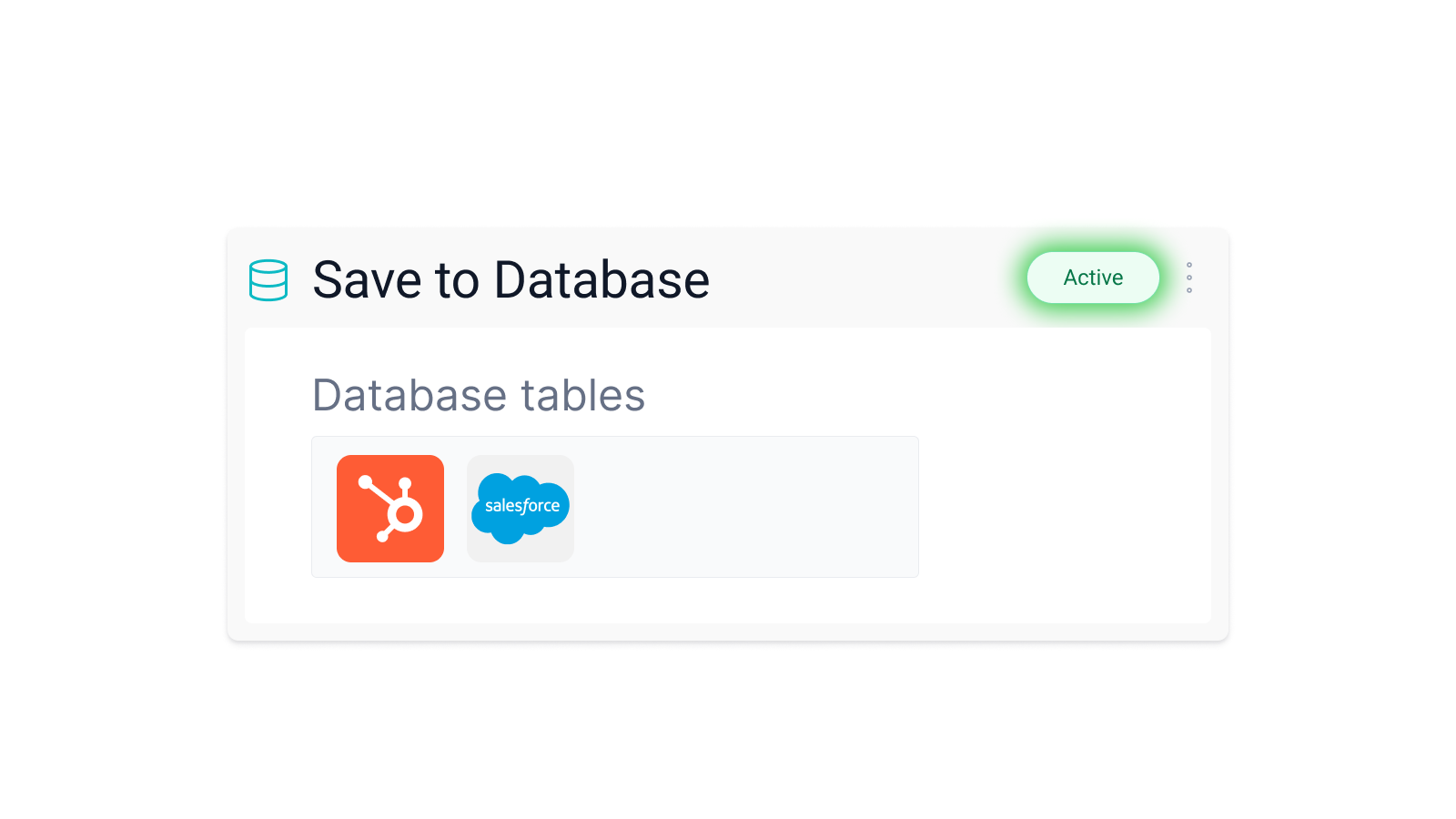Disable the Save to Database workflow via Active pill

click(x=1093, y=278)
